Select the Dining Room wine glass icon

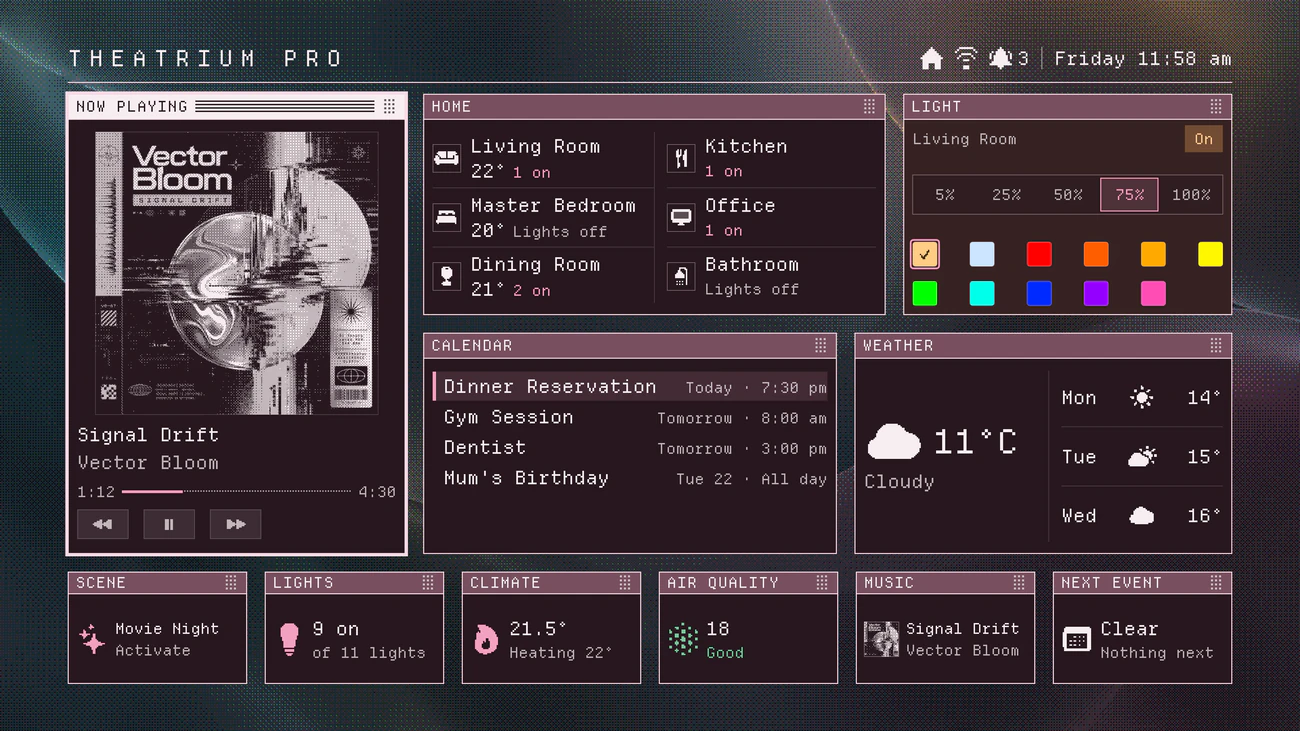pyautogui.click(x=446, y=276)
